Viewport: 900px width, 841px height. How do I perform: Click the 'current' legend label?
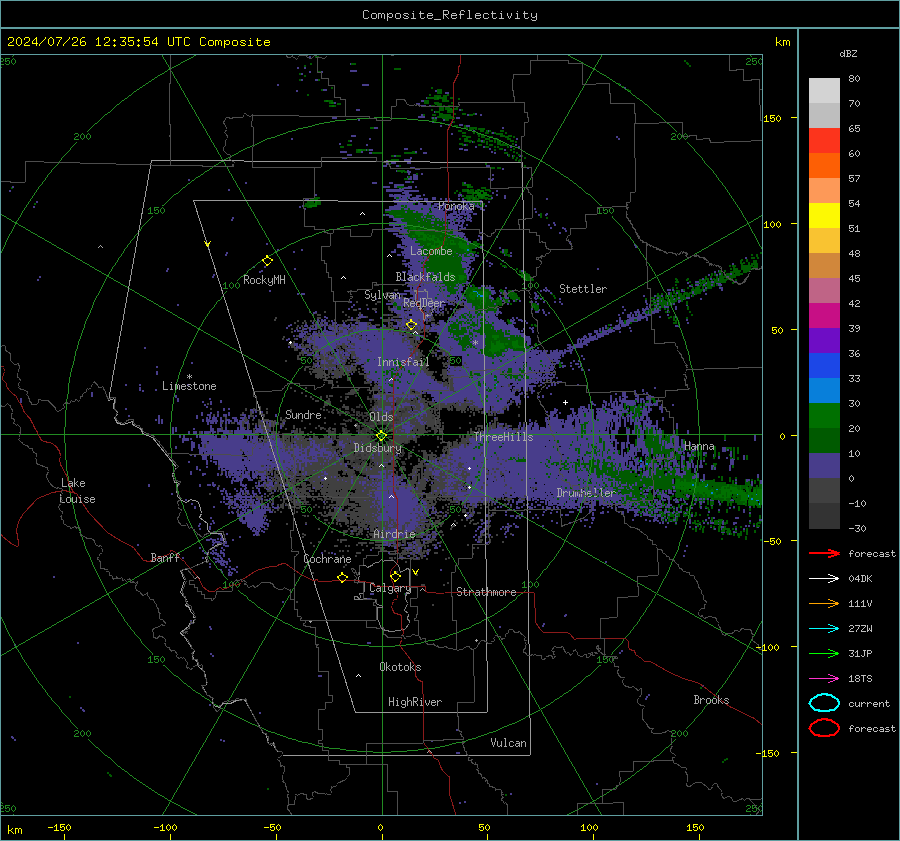tap(869, 703)
